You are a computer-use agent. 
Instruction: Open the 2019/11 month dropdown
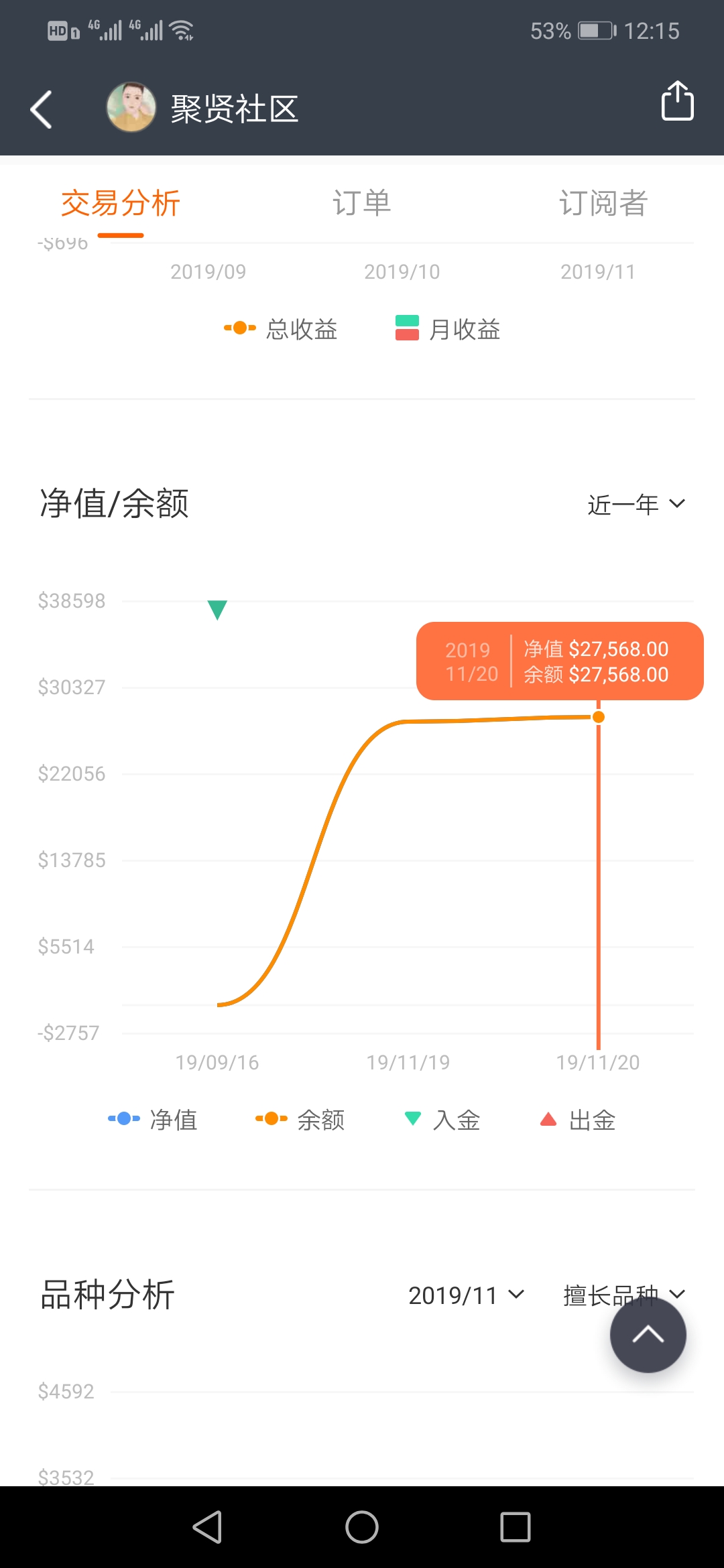(x=467, y=1295)
